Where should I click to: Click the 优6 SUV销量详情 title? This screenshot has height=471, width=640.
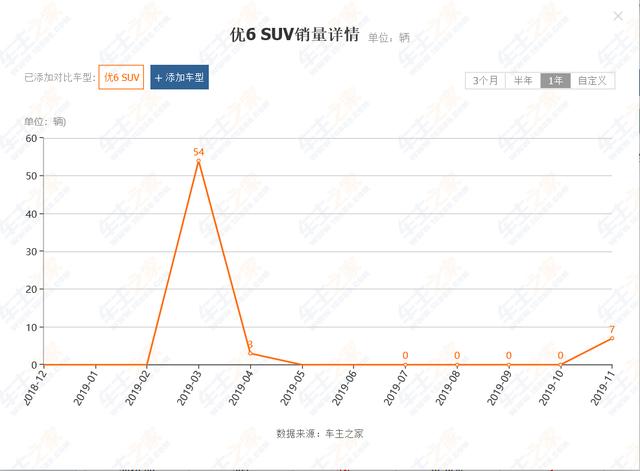[294, 35]
